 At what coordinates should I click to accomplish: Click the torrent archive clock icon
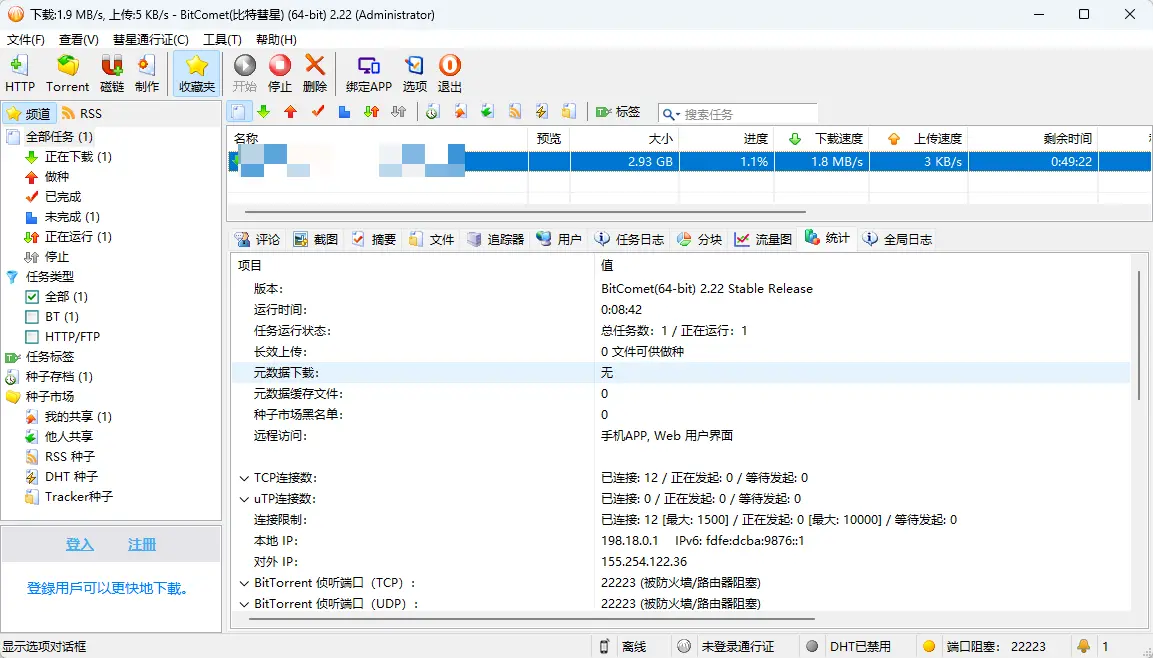pos(433,112)
